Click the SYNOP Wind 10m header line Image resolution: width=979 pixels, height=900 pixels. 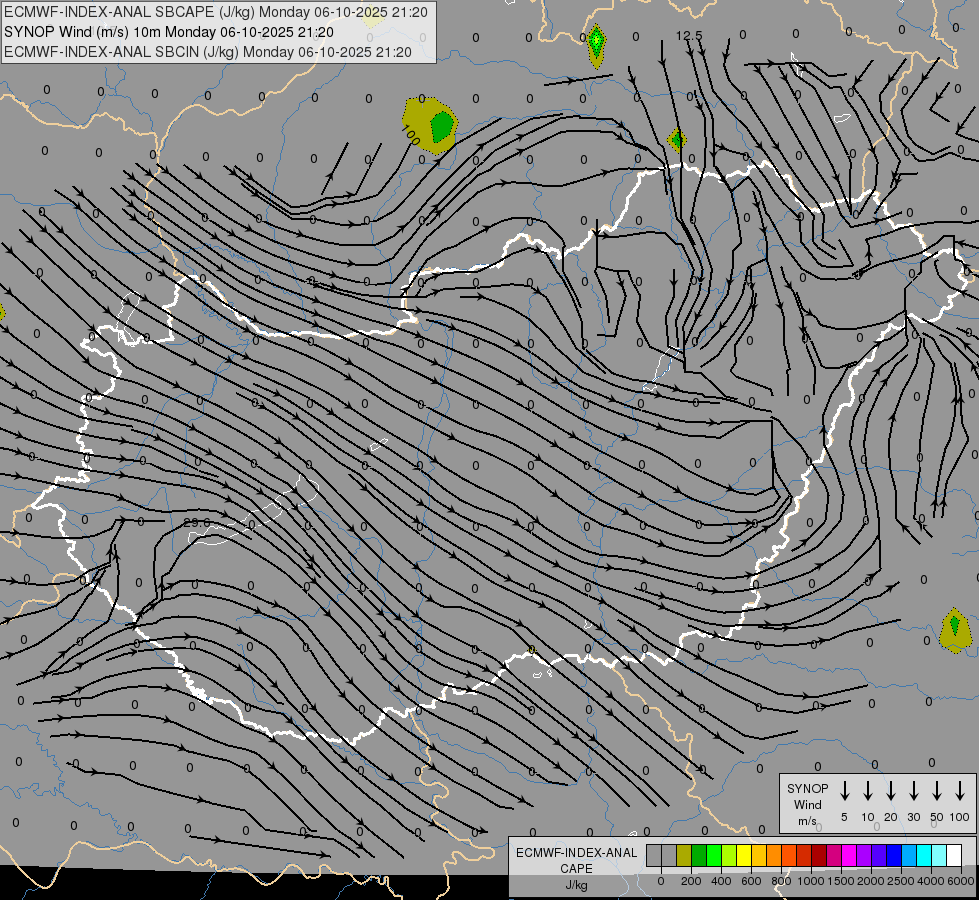[169, 32]
